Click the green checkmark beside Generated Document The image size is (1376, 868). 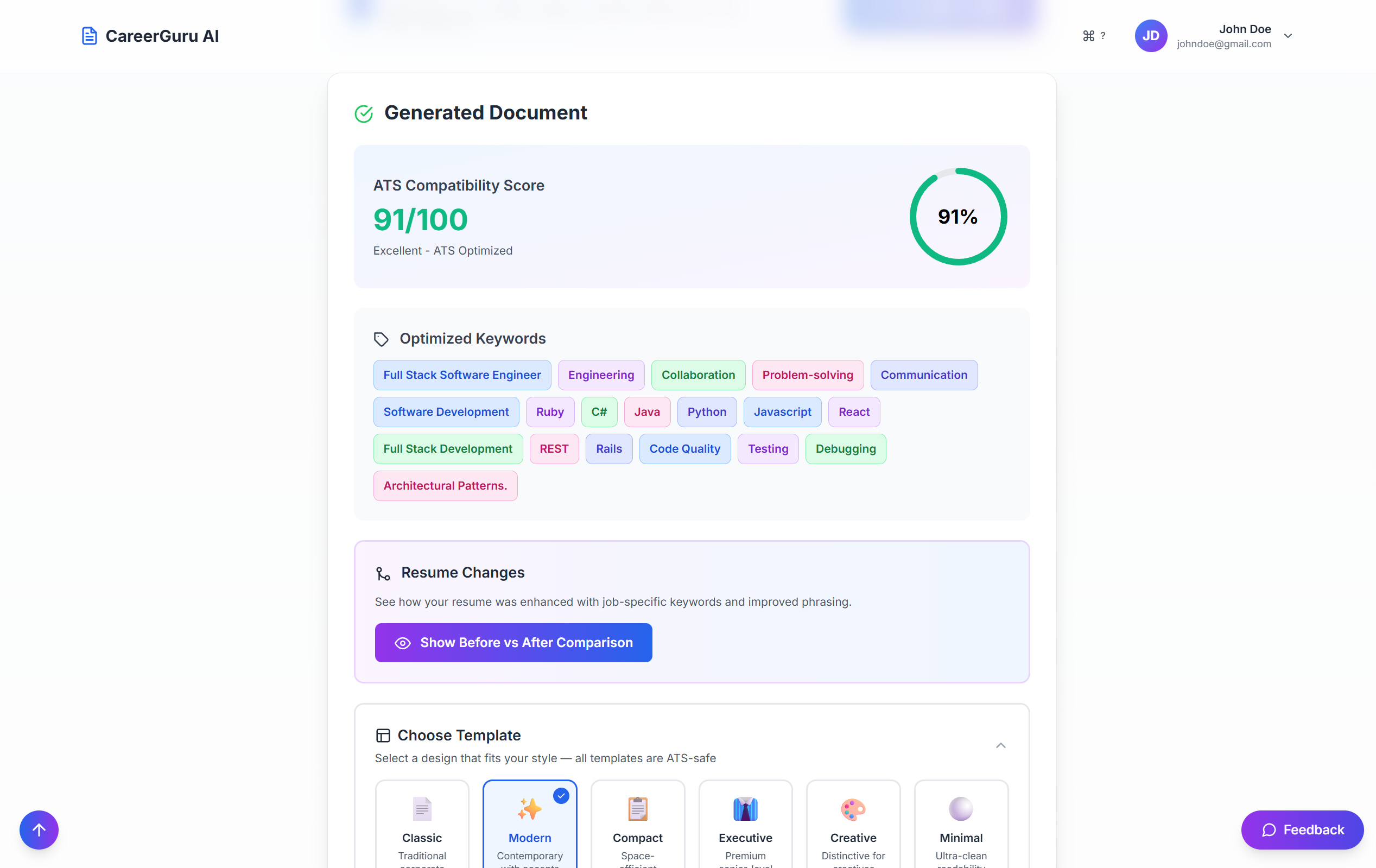coord(364,113)
